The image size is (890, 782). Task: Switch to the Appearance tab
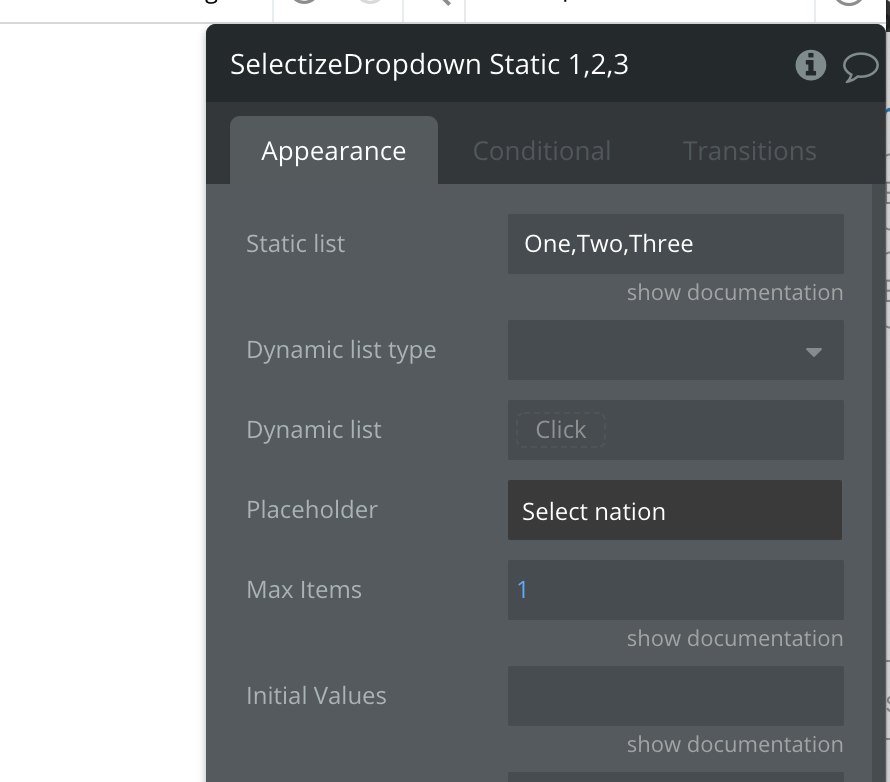click(x=334, y=151)
